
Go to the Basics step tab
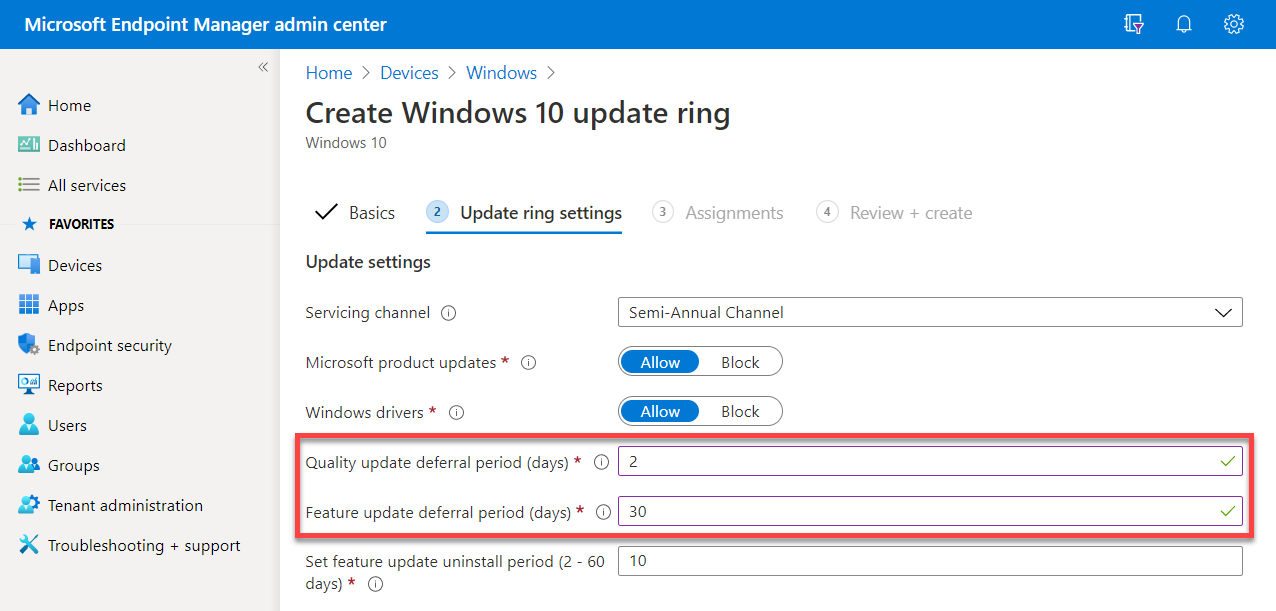click(355, 213)
